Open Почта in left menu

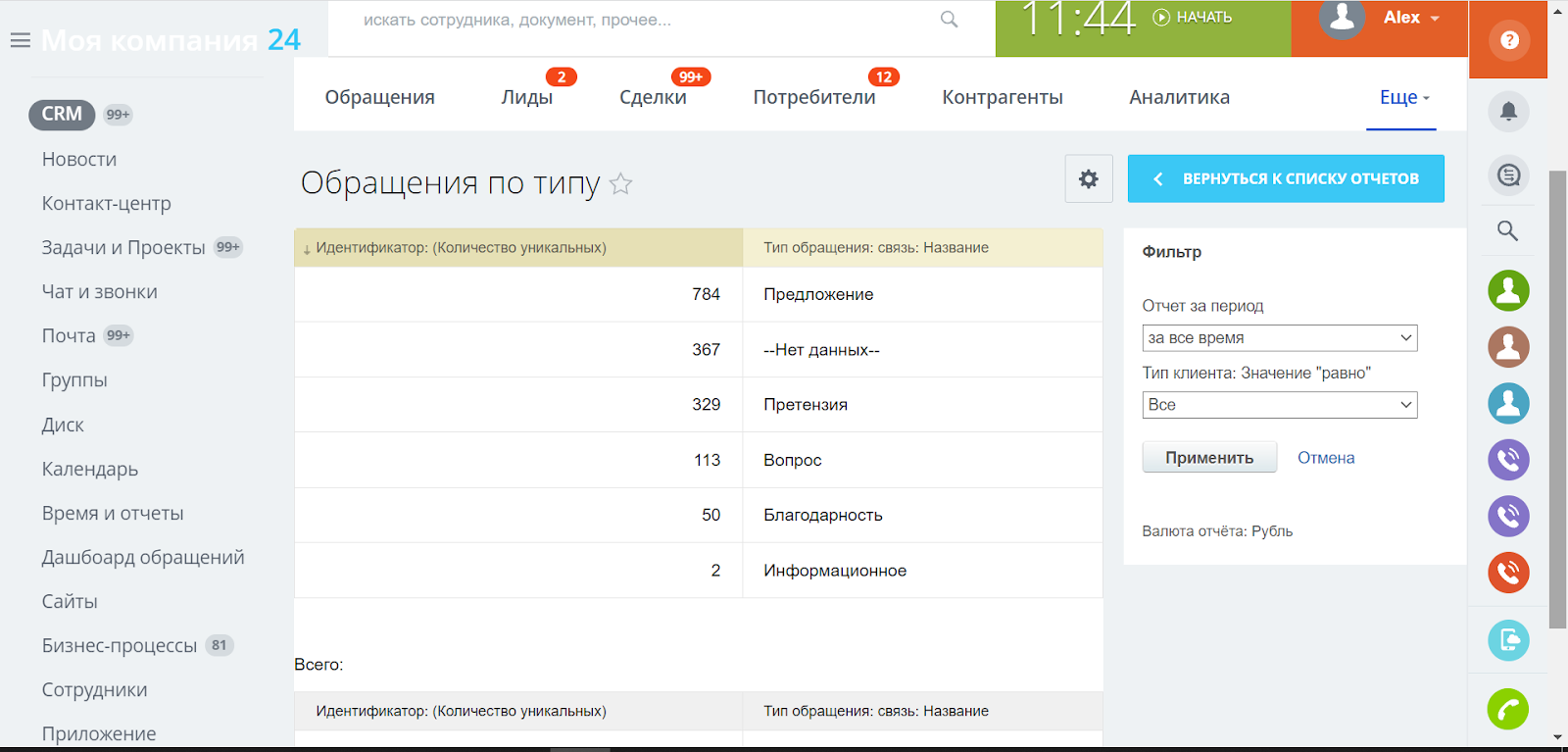(x=69, y=335)
